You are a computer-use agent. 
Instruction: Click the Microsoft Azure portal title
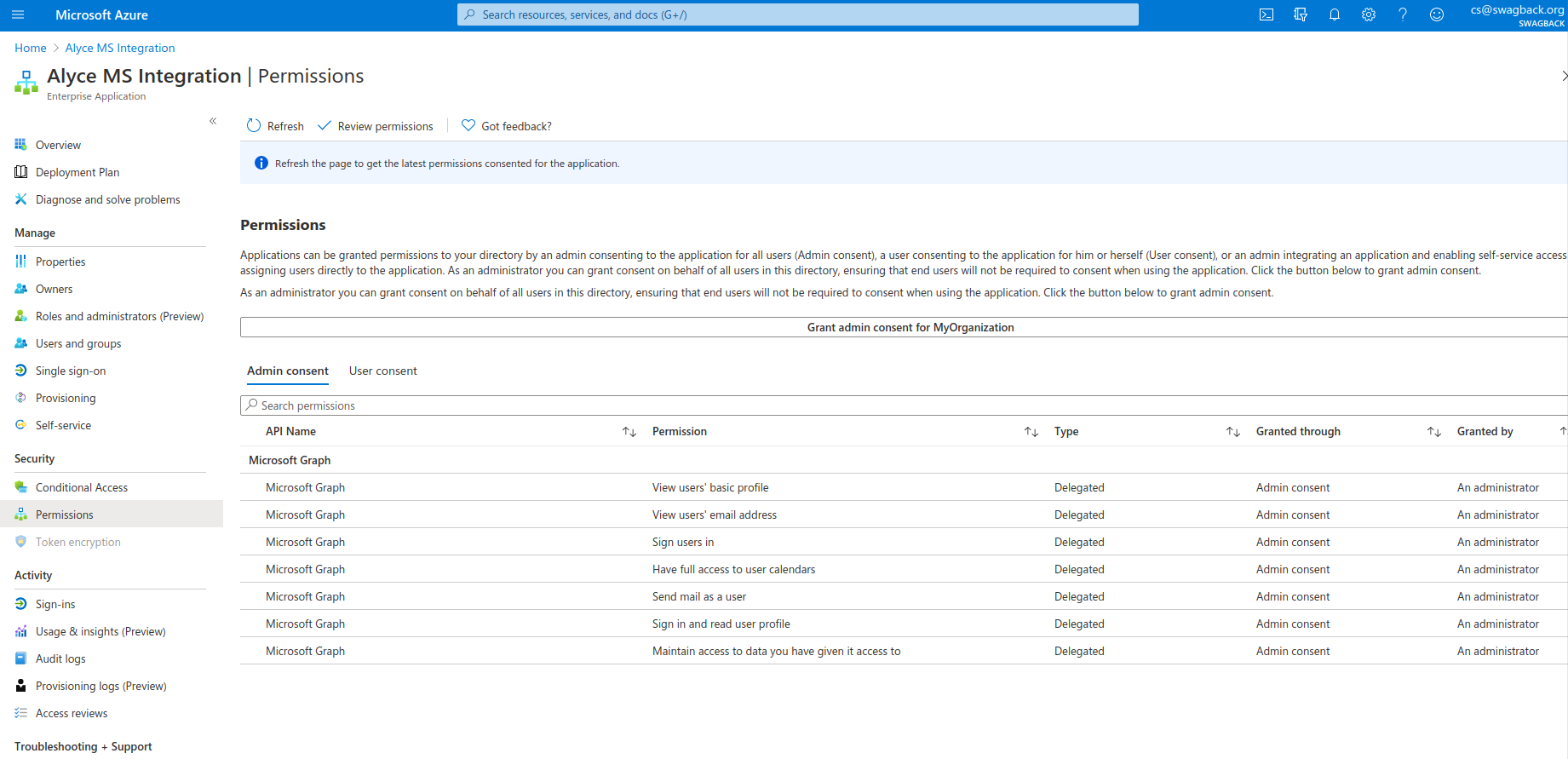(101, 14)
